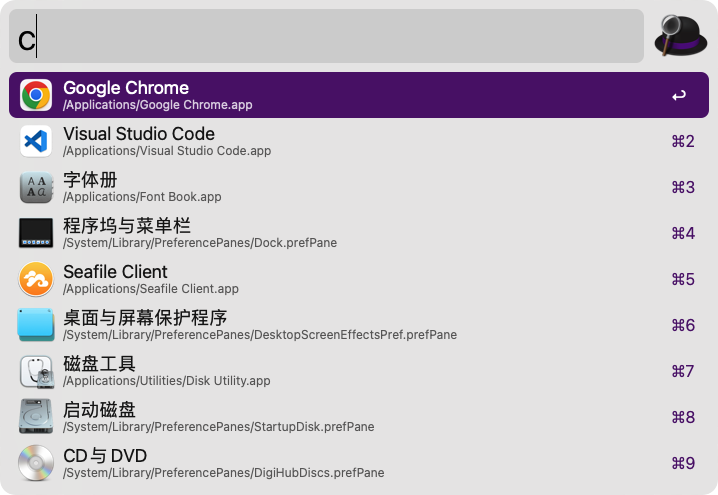Click the ⌘3 shortcut label

(x=683, y=187)
